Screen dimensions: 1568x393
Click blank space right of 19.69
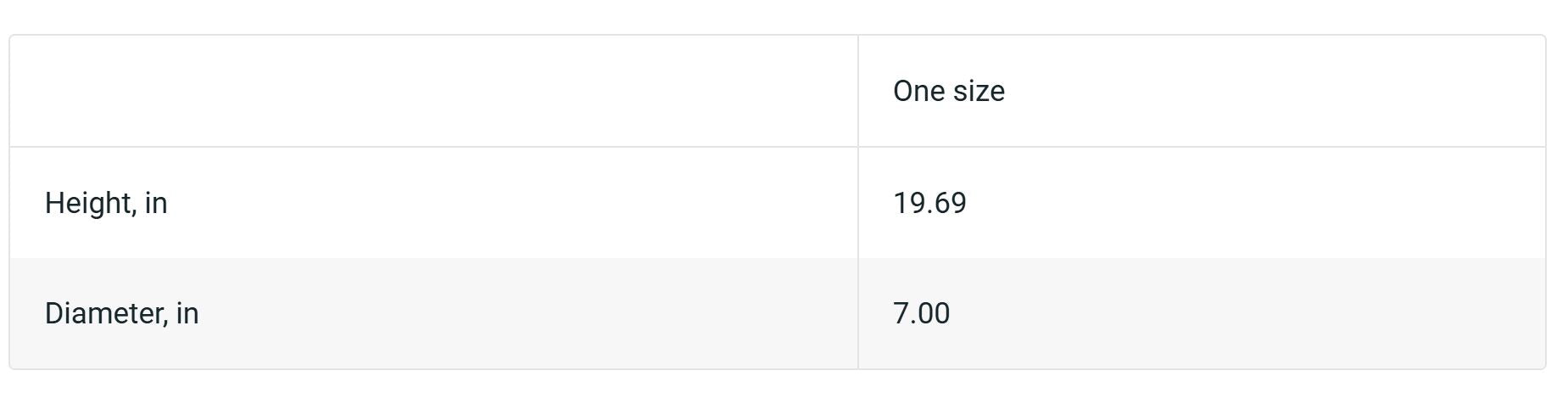pos(1255,203)
